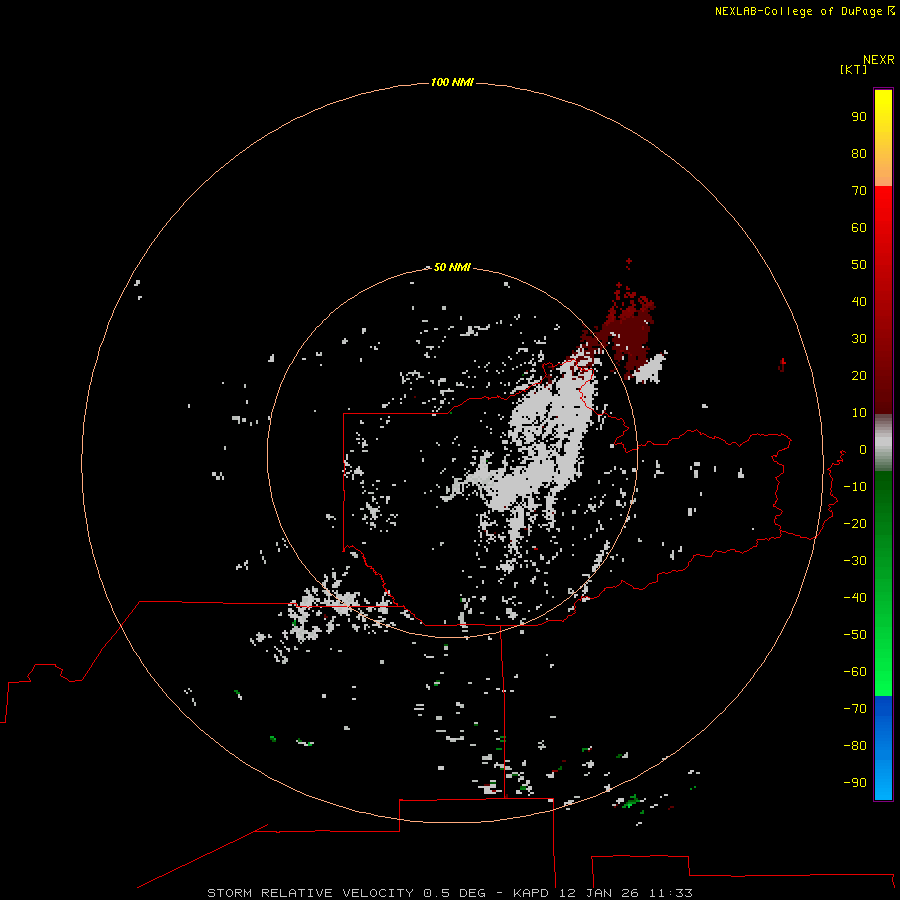Click the -40 scale label
Viewport: 900px width, 900px height.
click(855, 598)
